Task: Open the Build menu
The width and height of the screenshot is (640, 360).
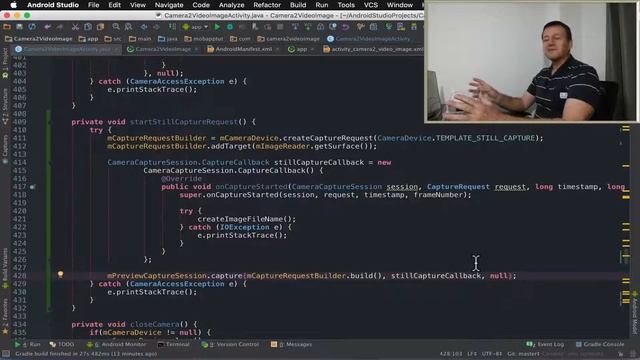Action: coord(298,5)
